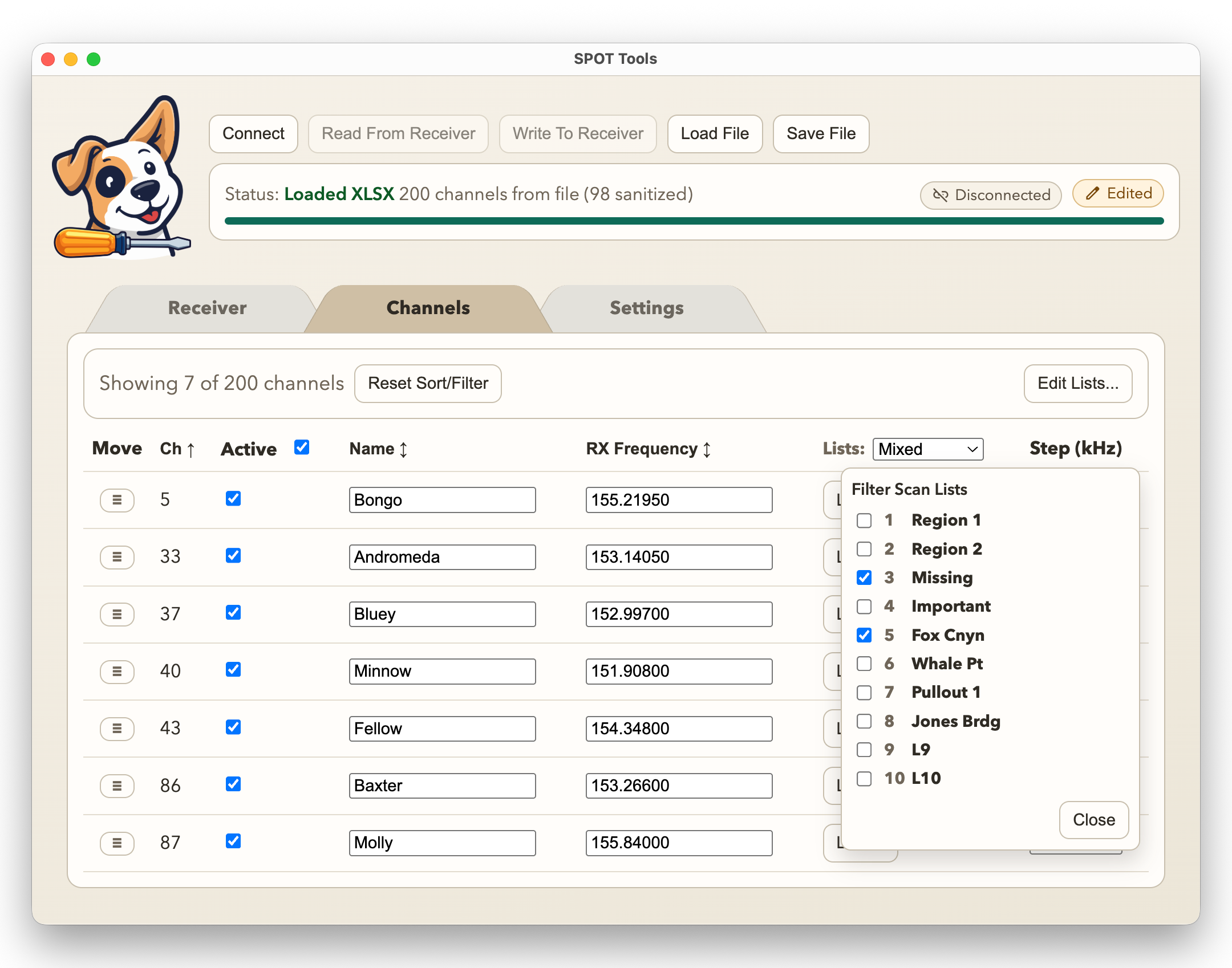Viewport: 1232px width, 968px height.
Task: Uncheck Active for Baxter channel
Action: [233, 784]
